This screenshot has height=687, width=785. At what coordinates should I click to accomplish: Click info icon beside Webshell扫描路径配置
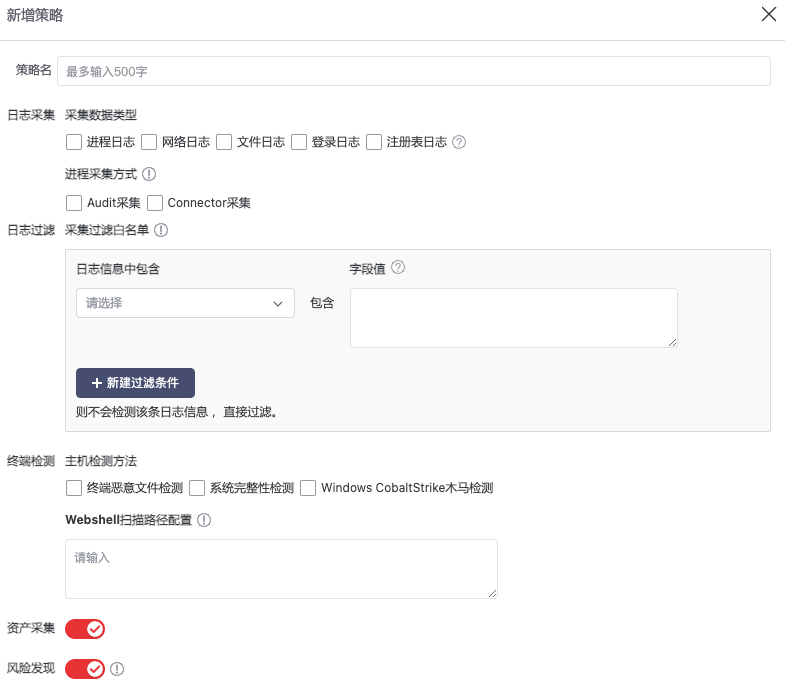click(204, 520)
